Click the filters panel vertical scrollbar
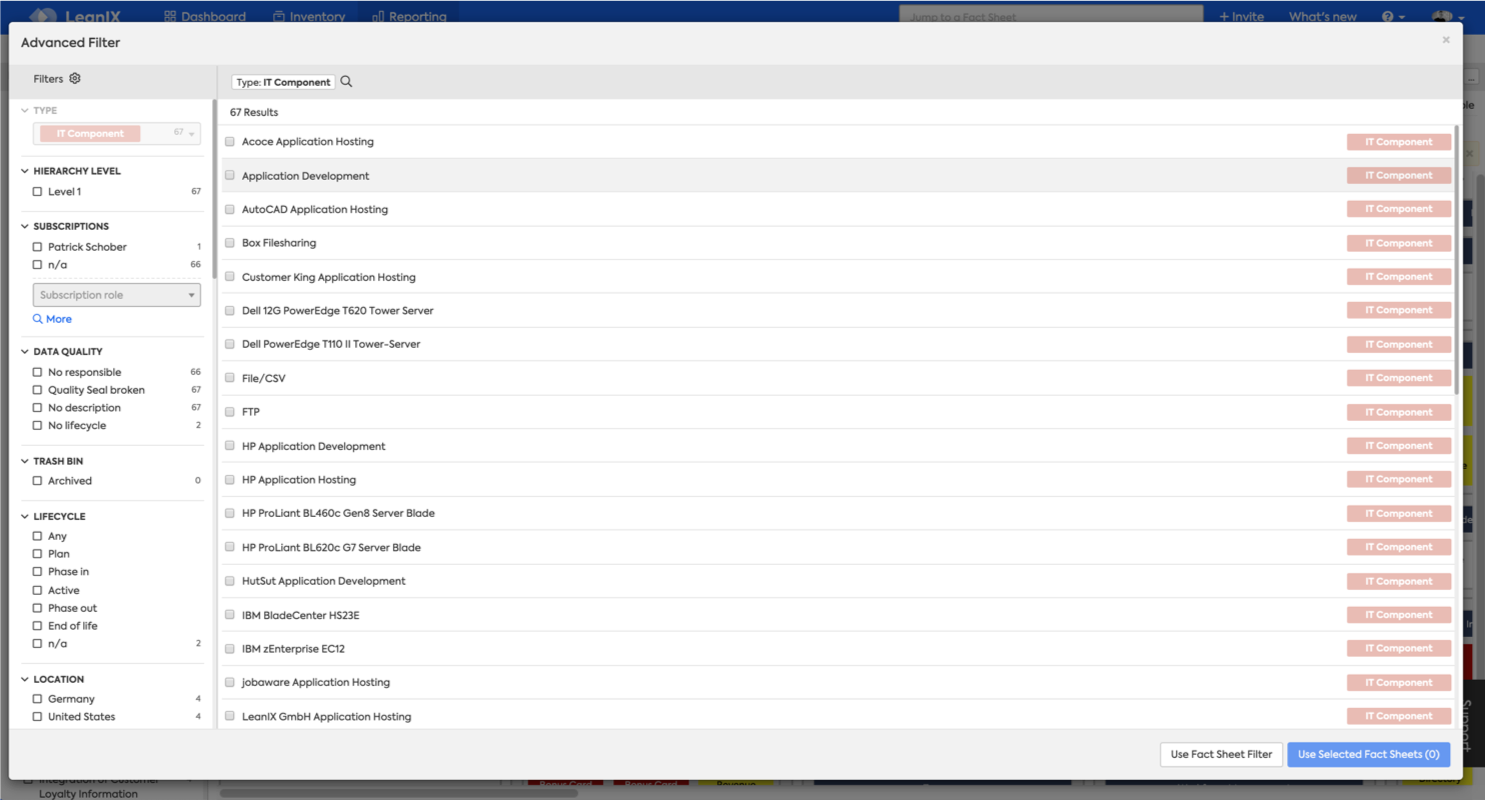Viewport: 1485px width, 800px height. coord(214,188)
